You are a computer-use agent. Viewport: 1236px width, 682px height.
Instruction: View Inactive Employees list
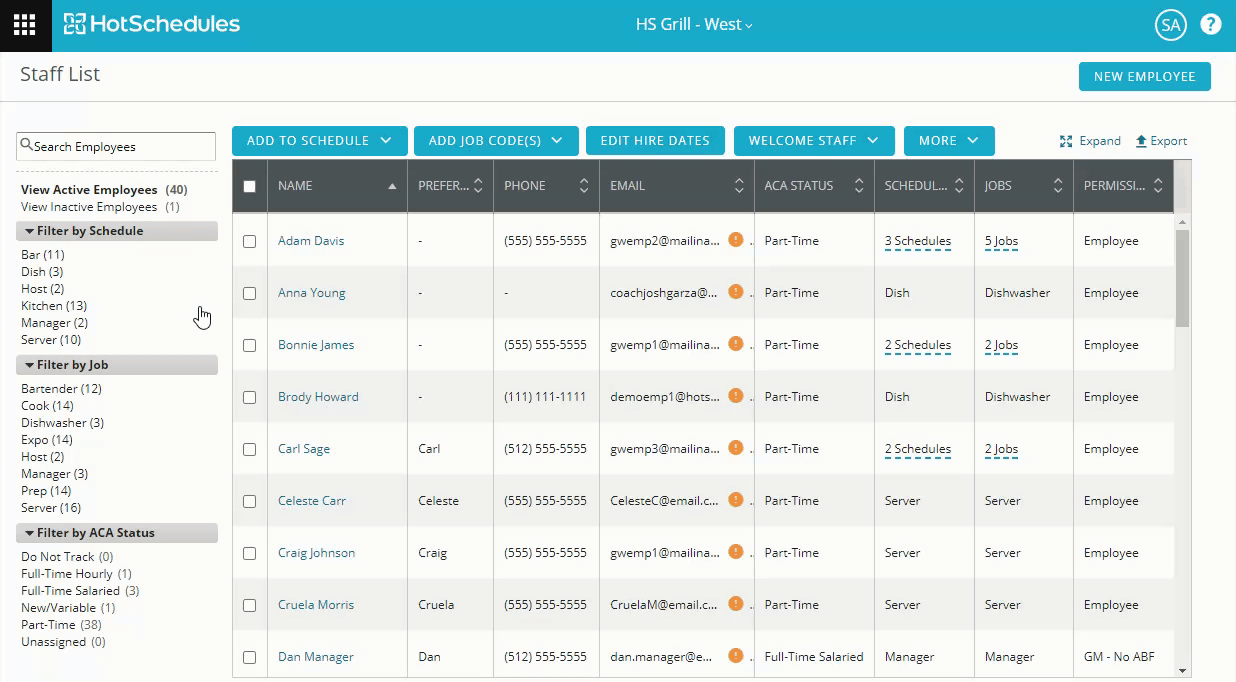pyautogui.click(x=89, y=207)
